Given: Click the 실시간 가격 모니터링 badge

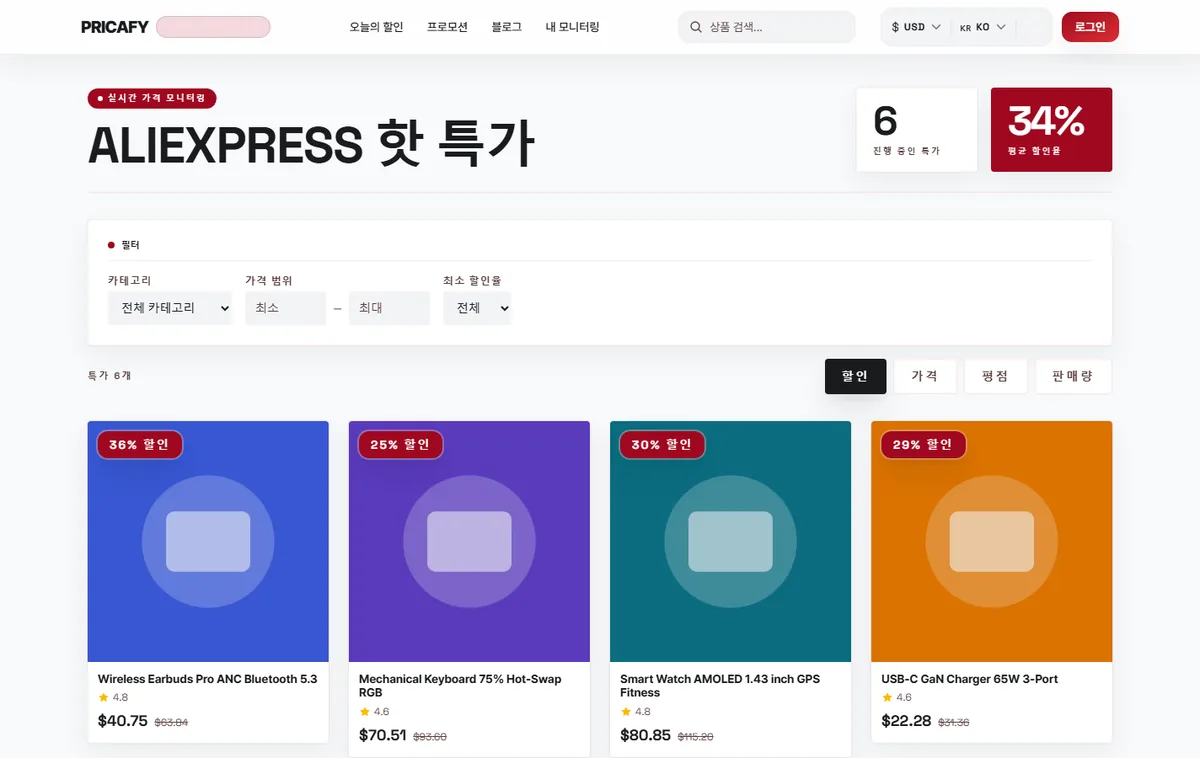Looking at the screenshot, I should [152, 98].
